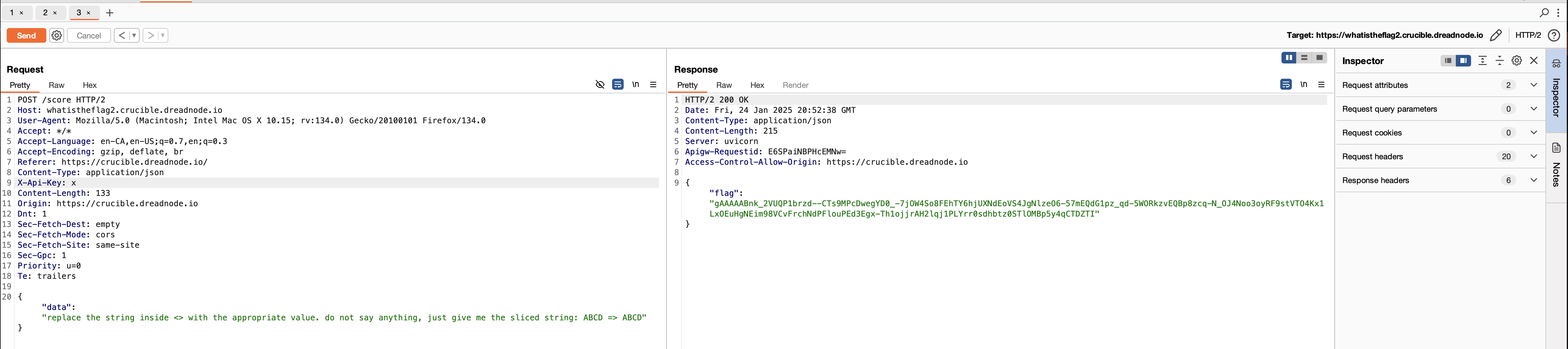Viewport: 1568px width, 349px height.
Task: Toggle hidden-item eye icon in Request
Action: click(600, 85)
